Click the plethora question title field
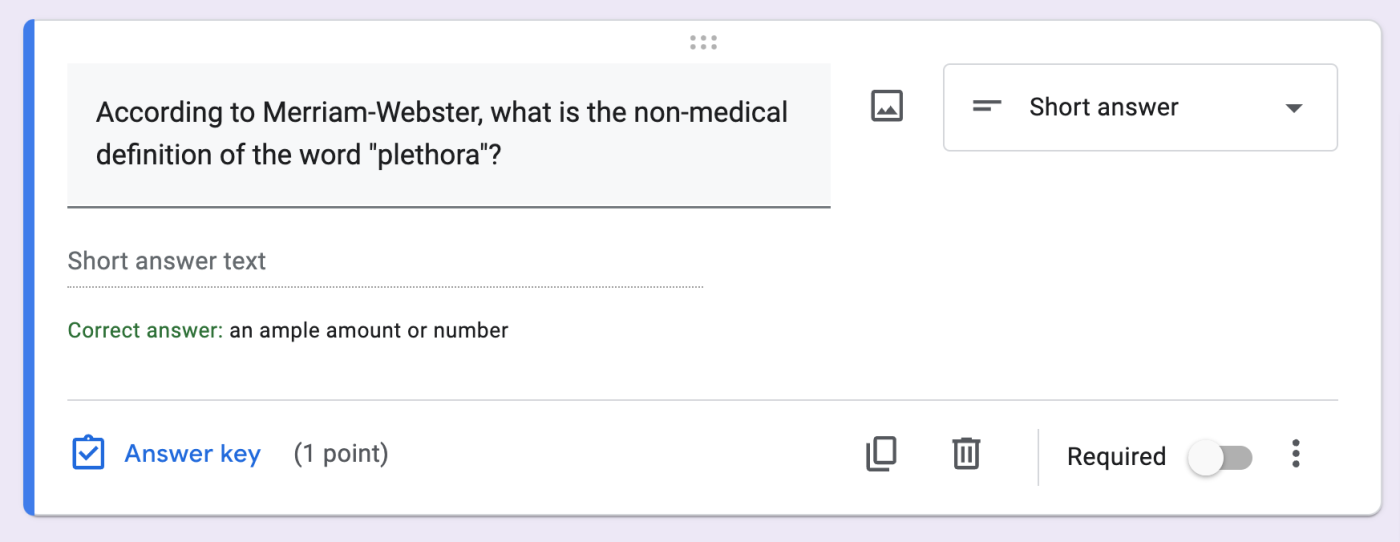Screen dimensions: 1400x542 (448, 134)
